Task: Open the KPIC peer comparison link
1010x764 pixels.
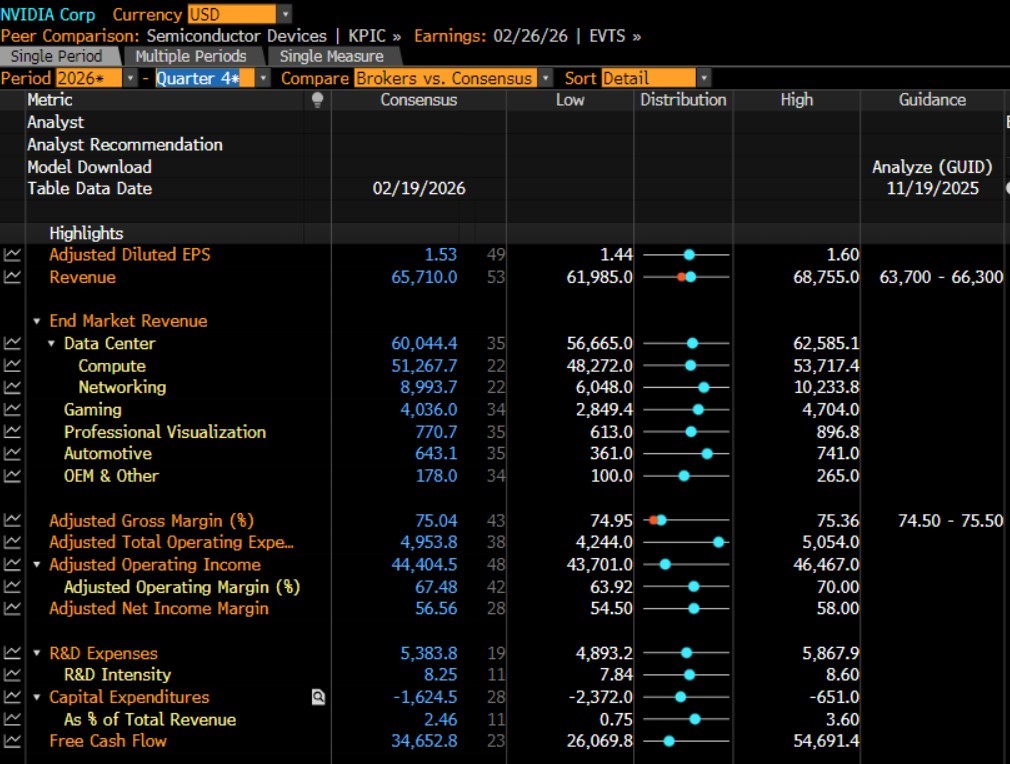Action: point(367,36)
